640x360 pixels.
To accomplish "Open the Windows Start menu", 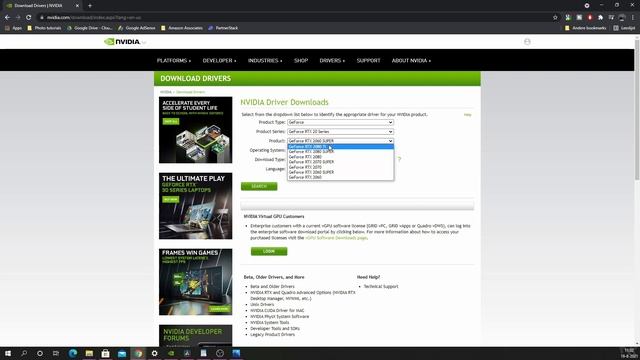I will pyautogui.click(x=8, y=353).
